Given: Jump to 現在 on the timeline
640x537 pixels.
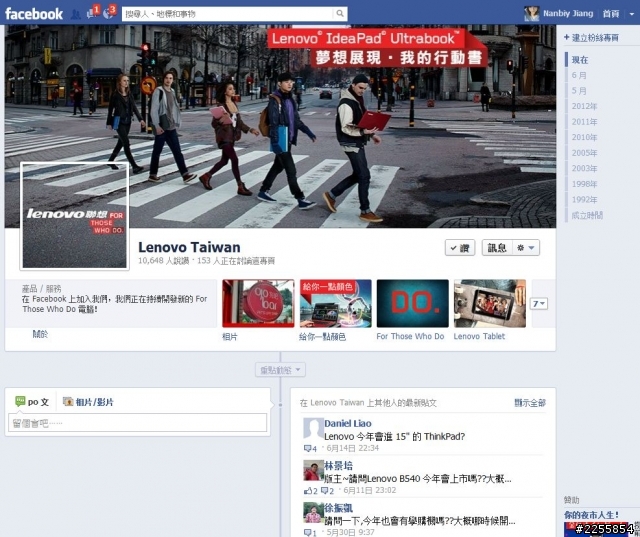Looking at the screenshot, I should click(x=580, y=60).
